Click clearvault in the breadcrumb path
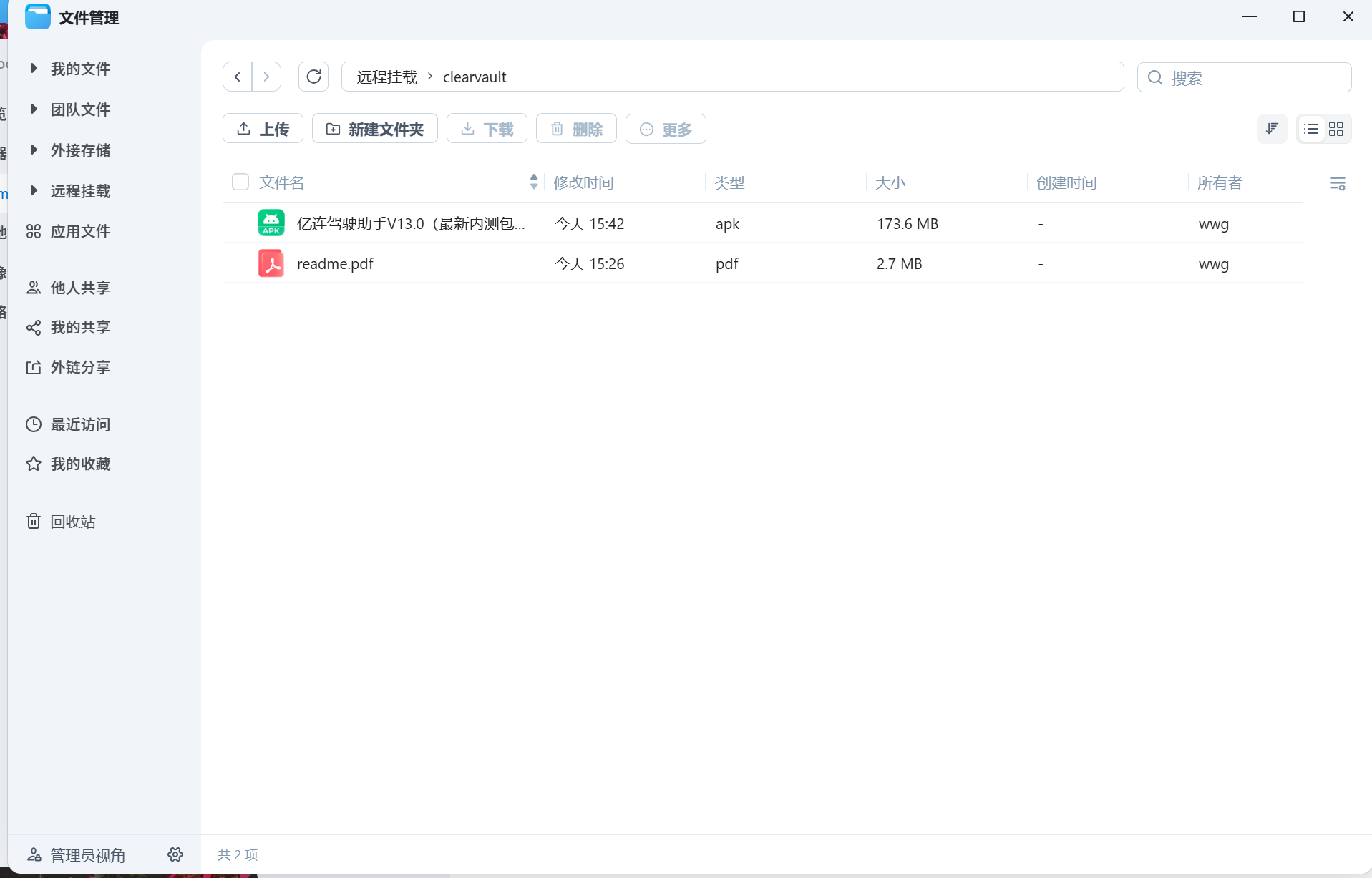The image size is (1372, 878). [x=475, y=77]
